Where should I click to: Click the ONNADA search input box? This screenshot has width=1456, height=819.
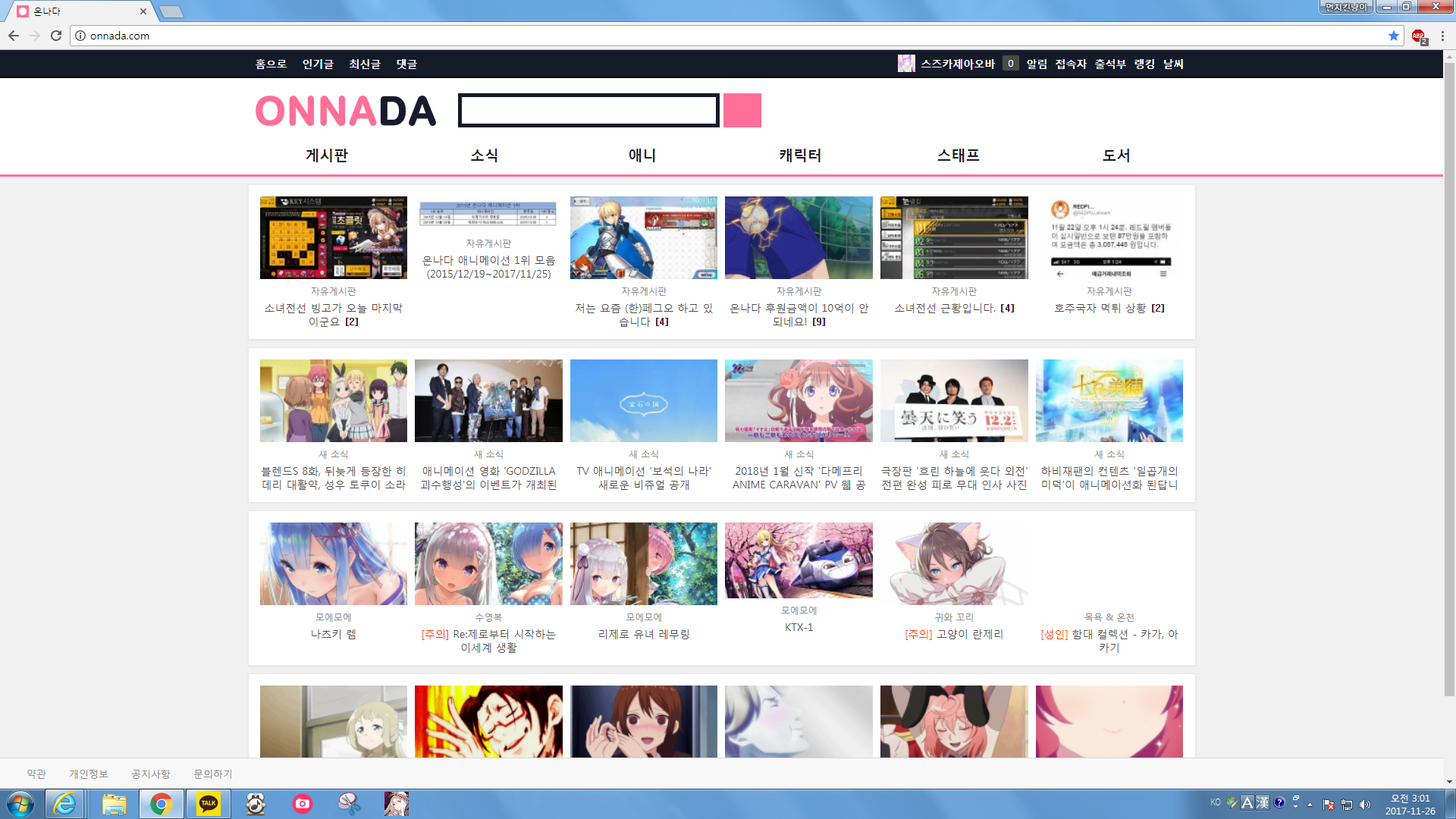(588, 111)
